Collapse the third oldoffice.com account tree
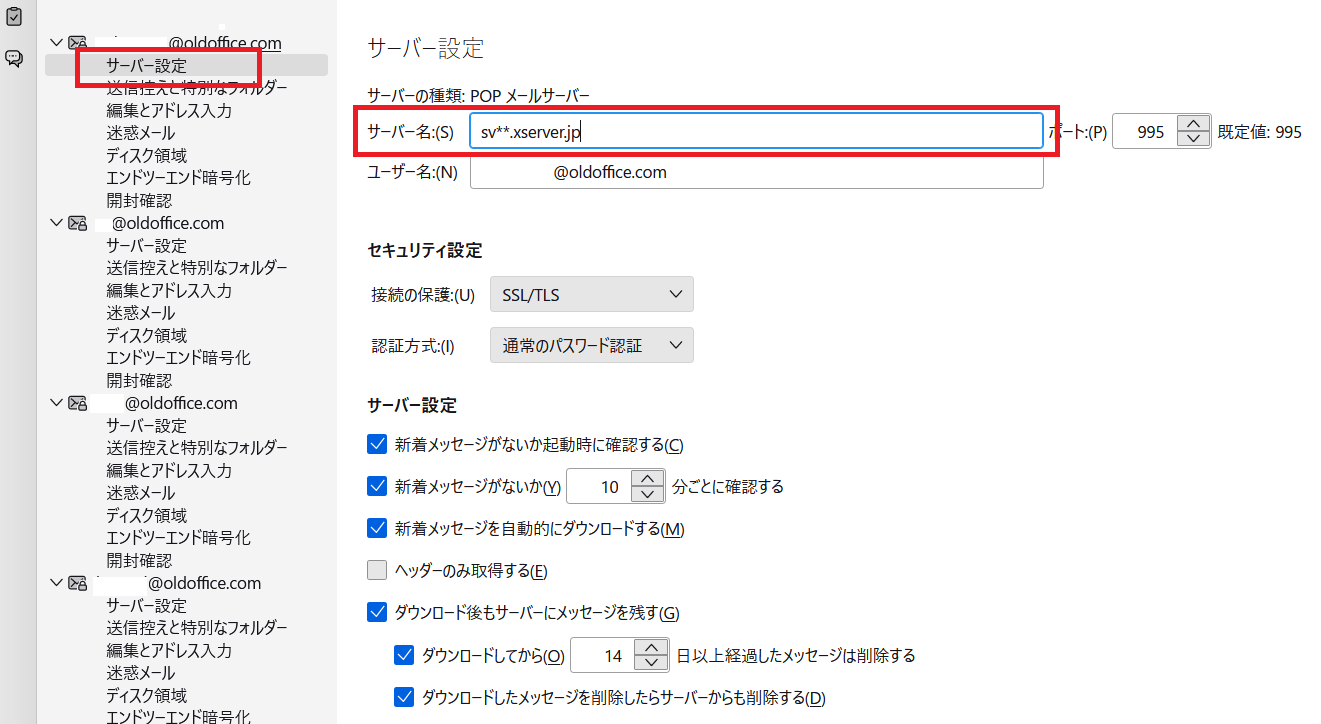The height and width of the screenshot is (724, 1321). [56, 403]
